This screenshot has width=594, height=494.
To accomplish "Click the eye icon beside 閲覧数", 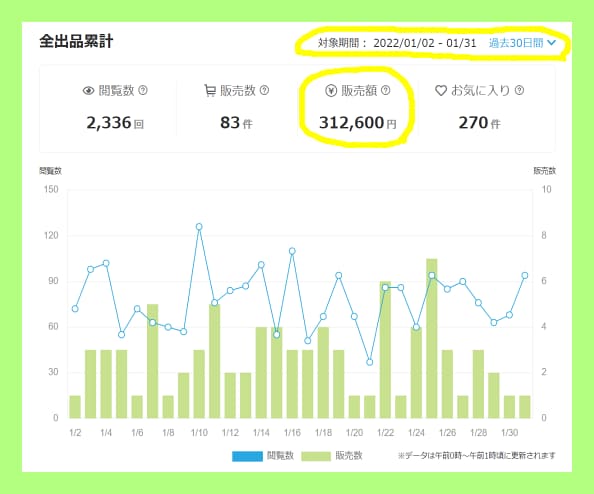I will (88, 91).
